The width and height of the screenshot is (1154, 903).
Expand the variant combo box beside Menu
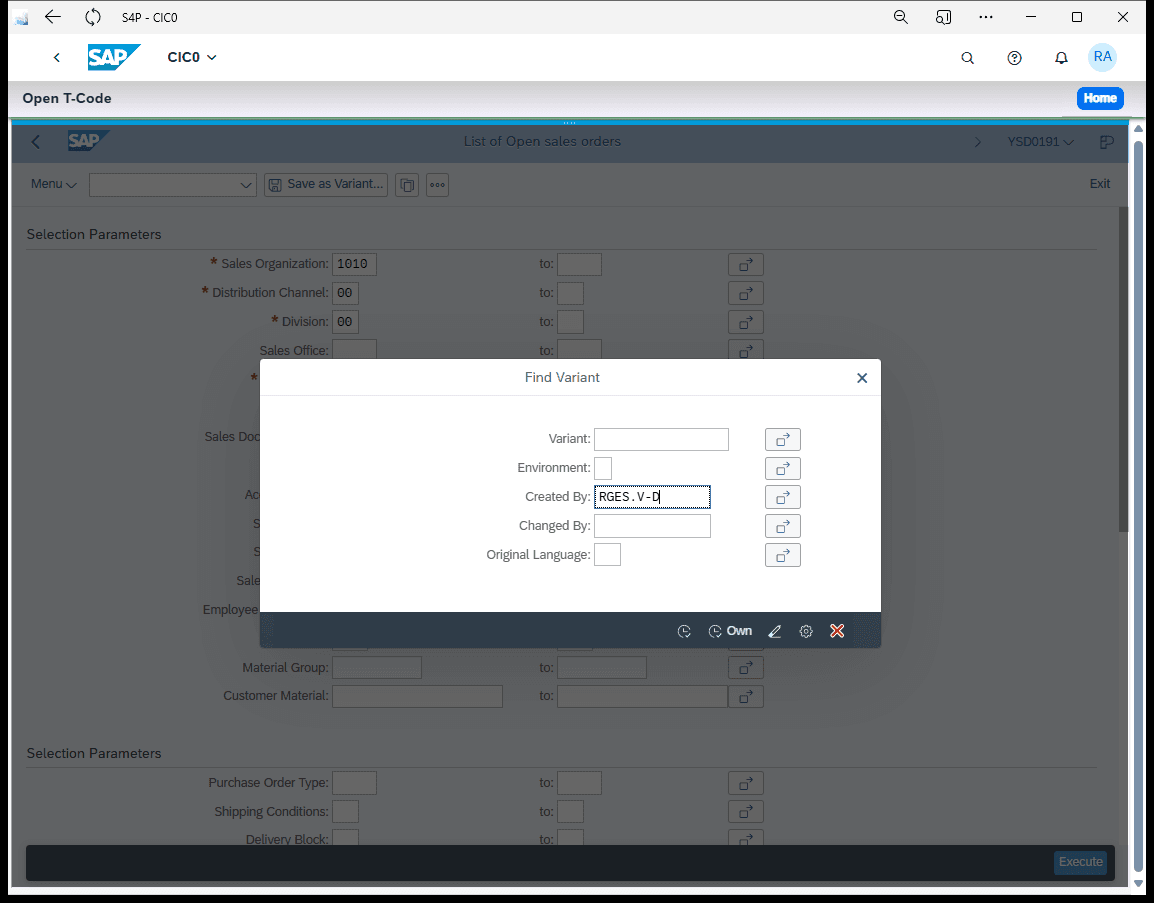246,185
